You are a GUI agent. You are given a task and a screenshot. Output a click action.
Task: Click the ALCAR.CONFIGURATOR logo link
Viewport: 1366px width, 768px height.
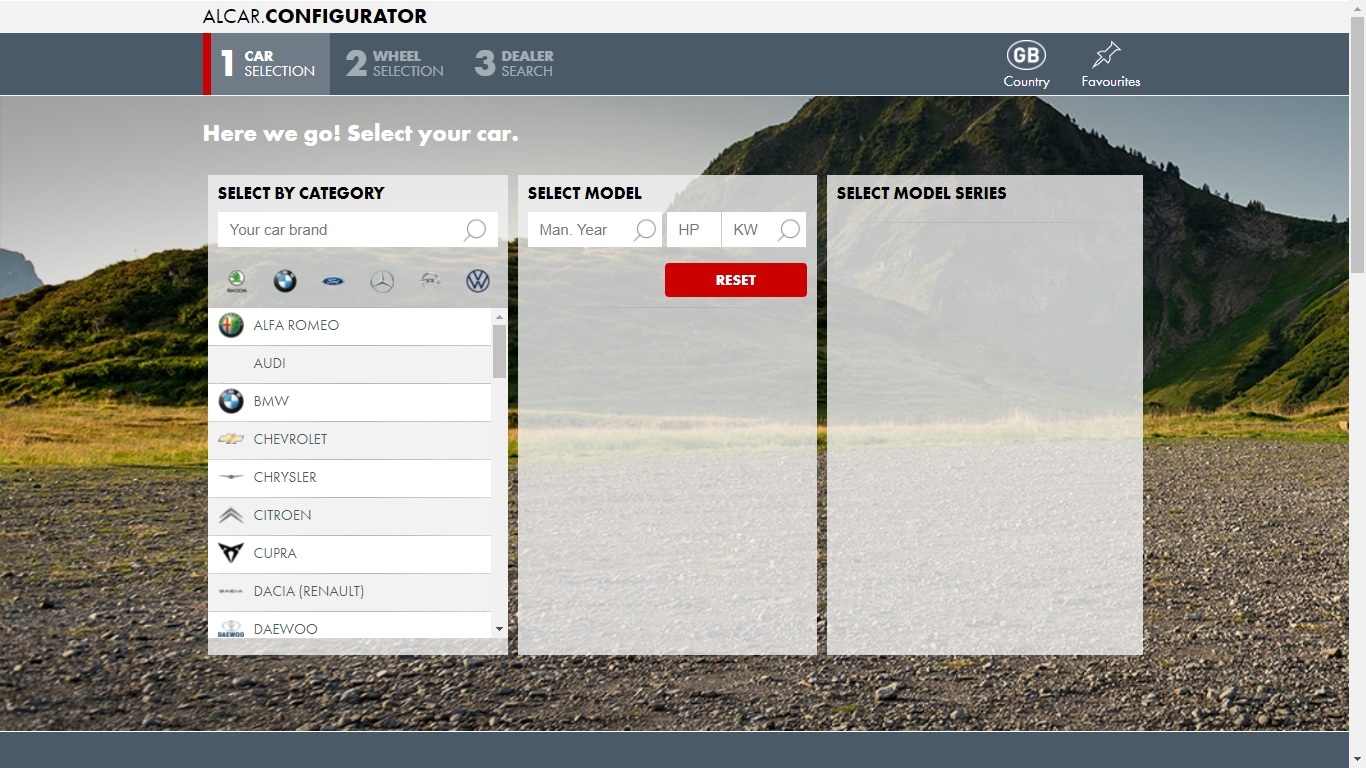click(x=315, y=16)
